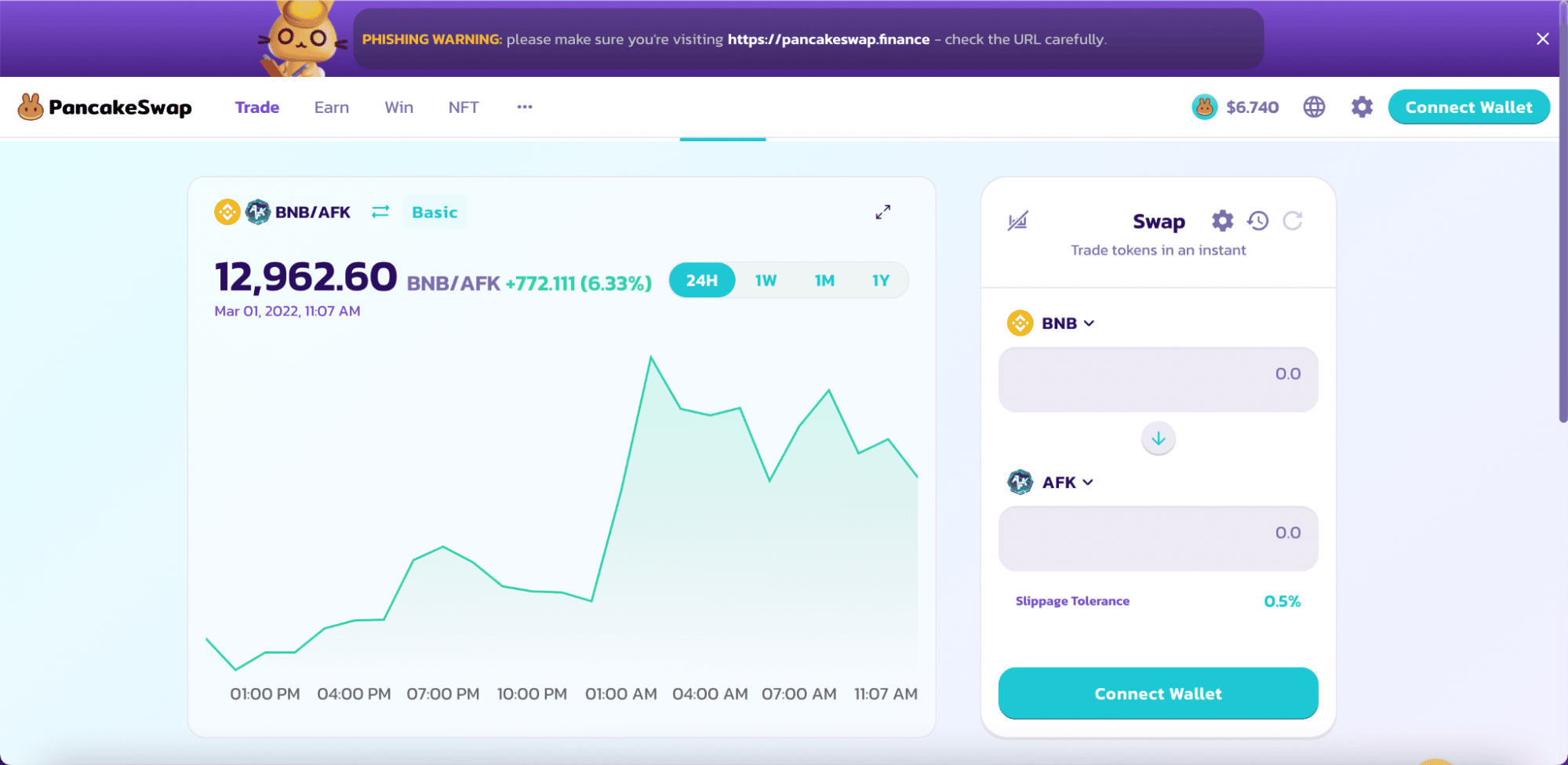Click Connect Wallet in the swap panel
1568x765 pixels.
click(1158, 694)
